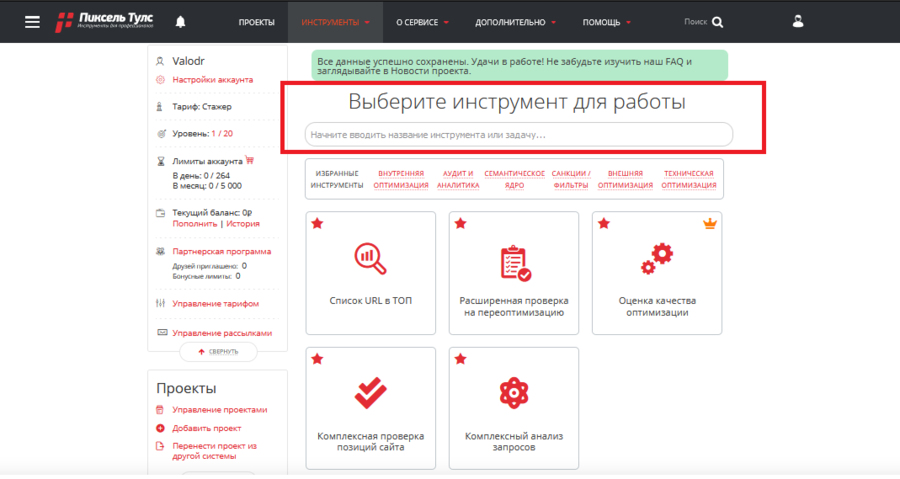Open Комплексный анализ запросов atom icon

(x=514, y=393)
